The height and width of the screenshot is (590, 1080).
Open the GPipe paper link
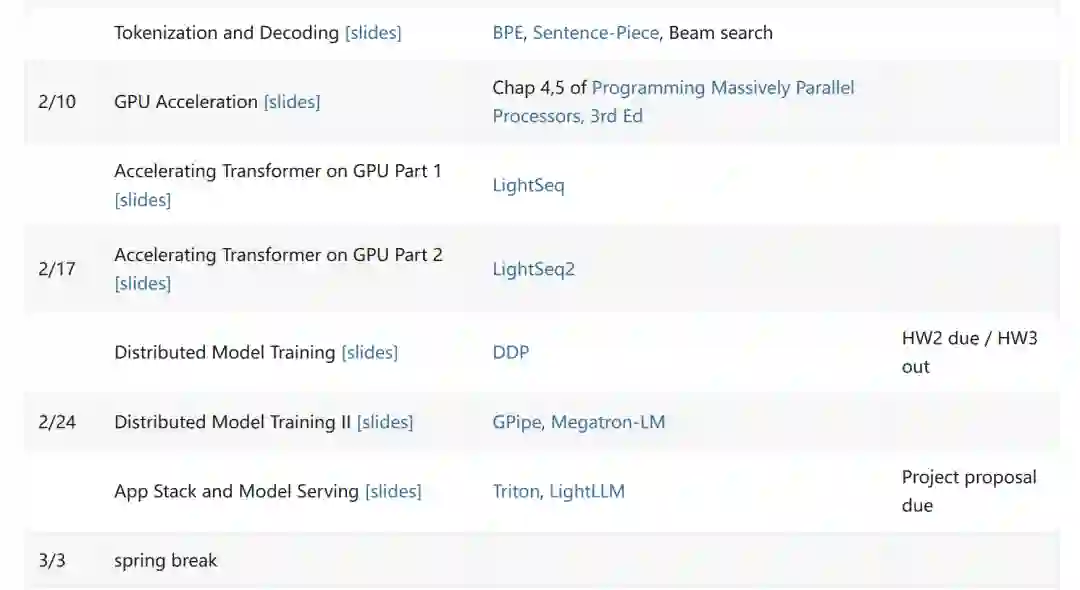[x=517, y=422]
